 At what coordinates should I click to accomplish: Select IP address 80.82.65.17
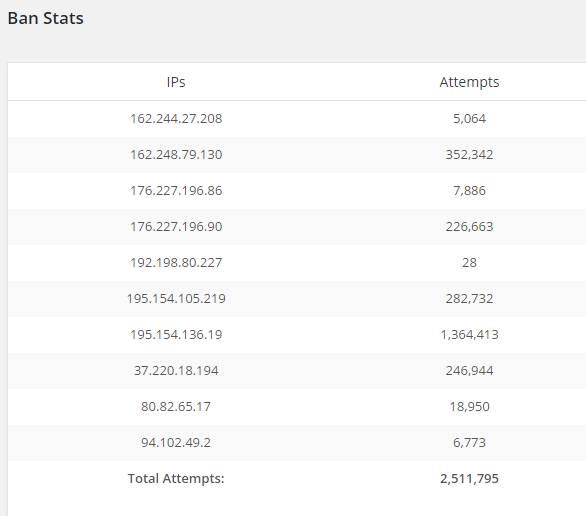click(x=176, y=407)
